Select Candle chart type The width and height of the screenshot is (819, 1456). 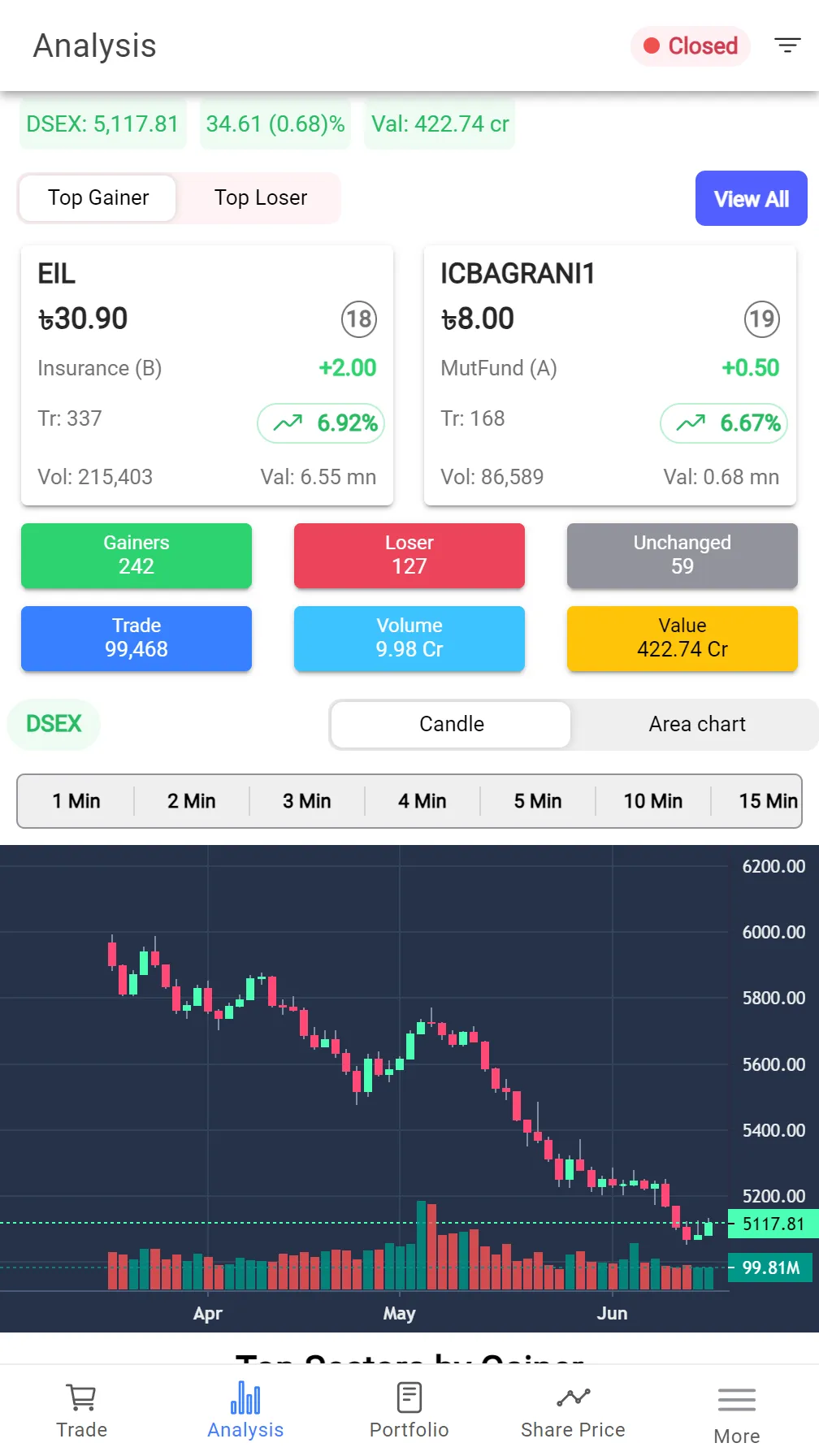(451, 724)
